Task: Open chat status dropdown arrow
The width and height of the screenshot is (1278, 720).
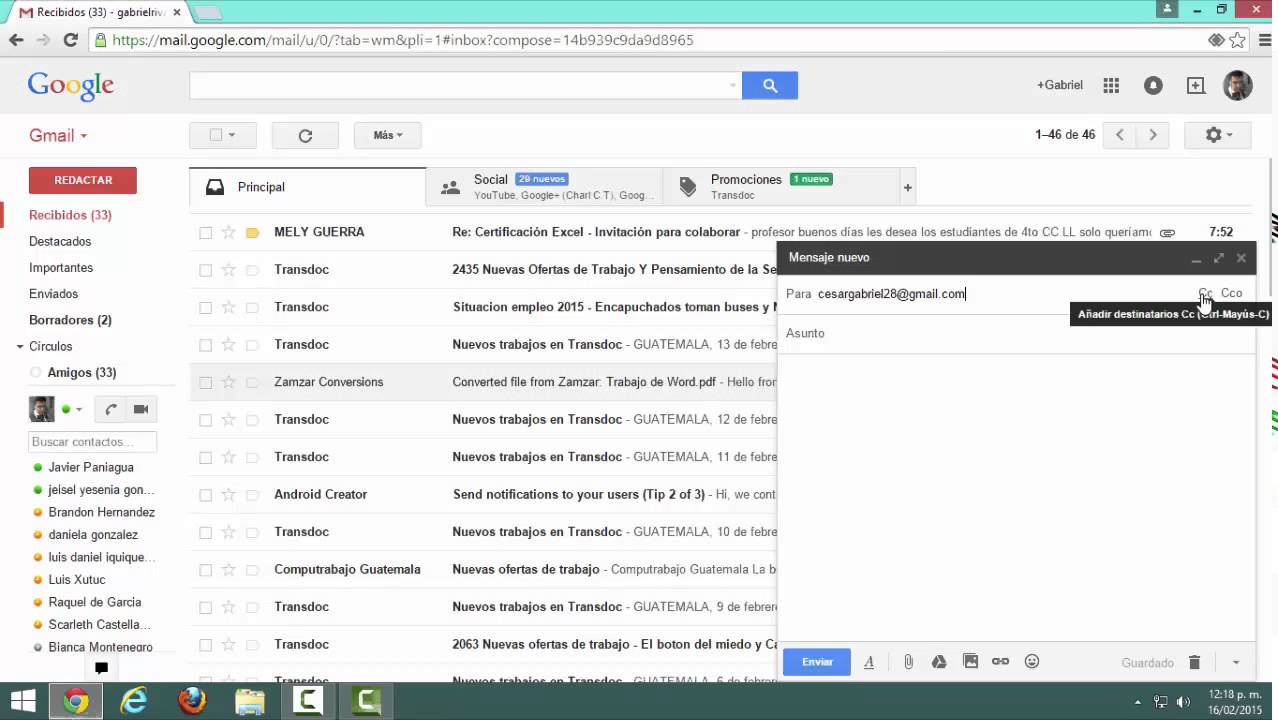Action: coord(78,409)
